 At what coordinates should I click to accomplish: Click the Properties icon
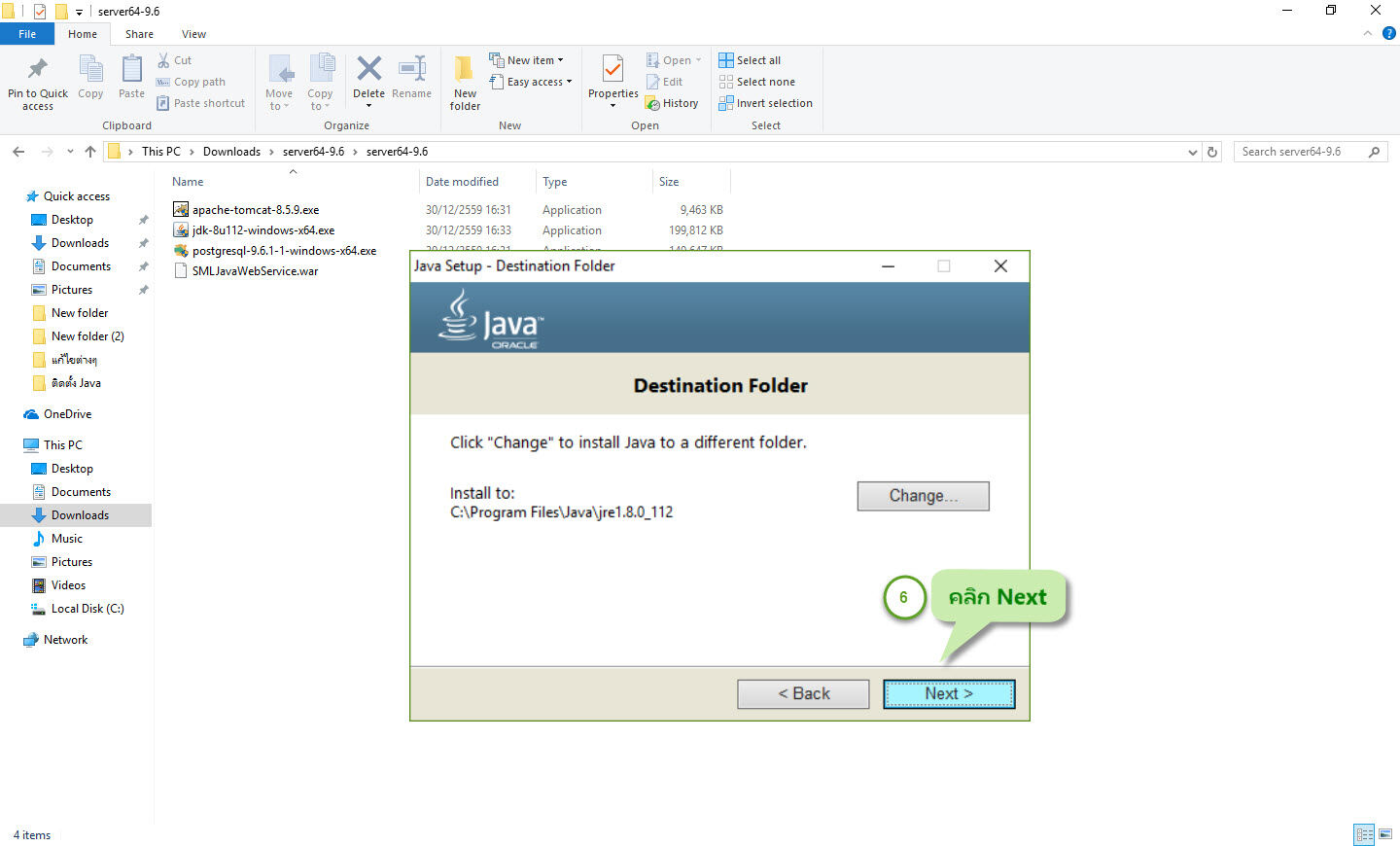pos(612,69)
